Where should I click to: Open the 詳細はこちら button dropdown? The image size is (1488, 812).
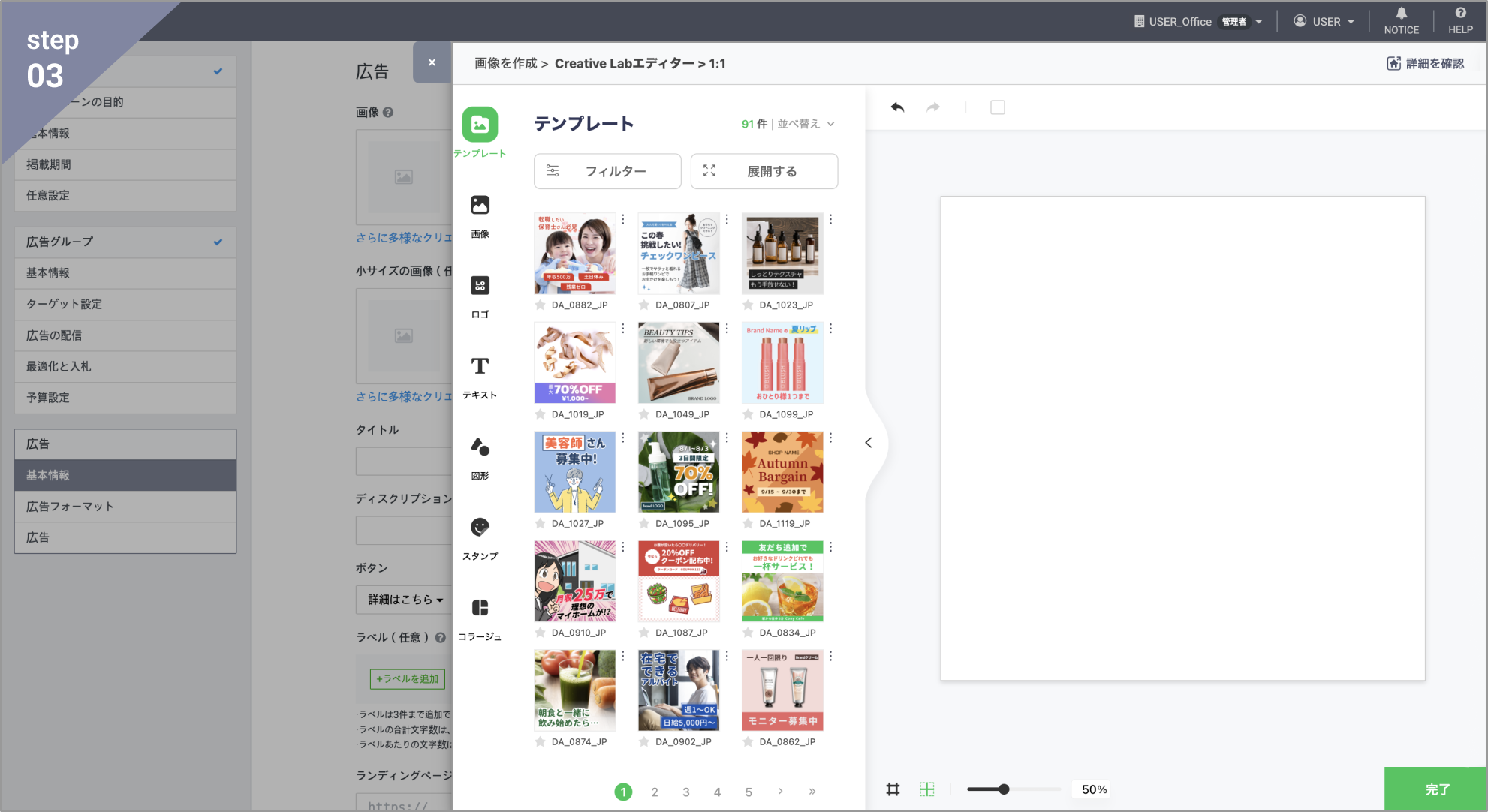click(405, 600)
